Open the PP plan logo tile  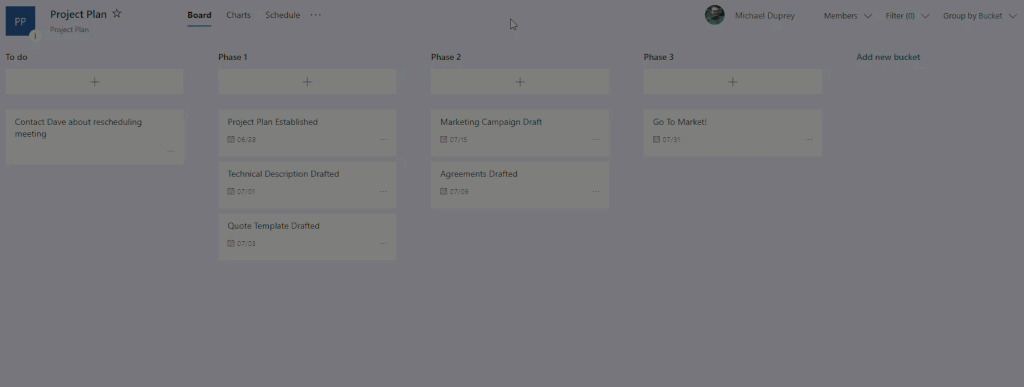coord(20,21)
